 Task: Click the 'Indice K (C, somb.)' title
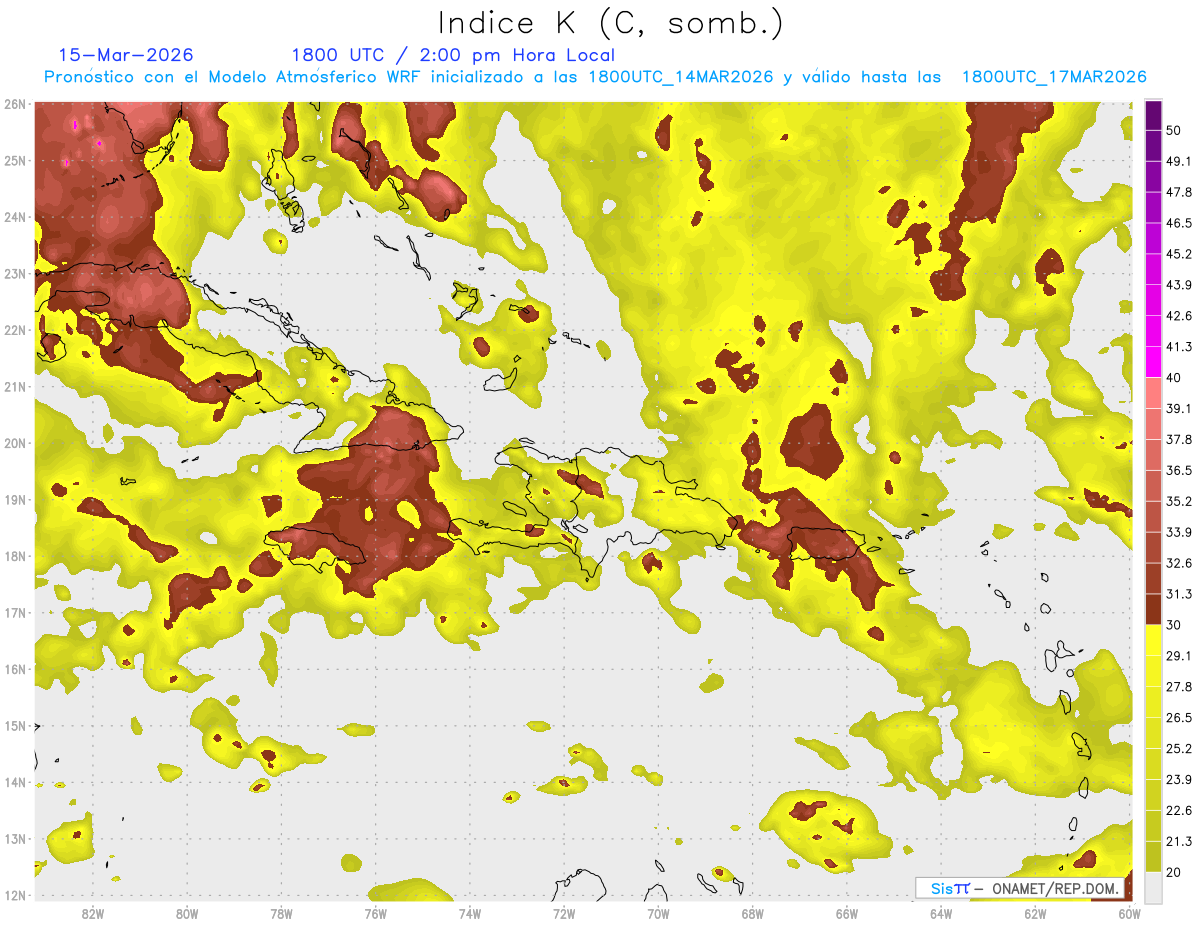click(x=610, y=23)
